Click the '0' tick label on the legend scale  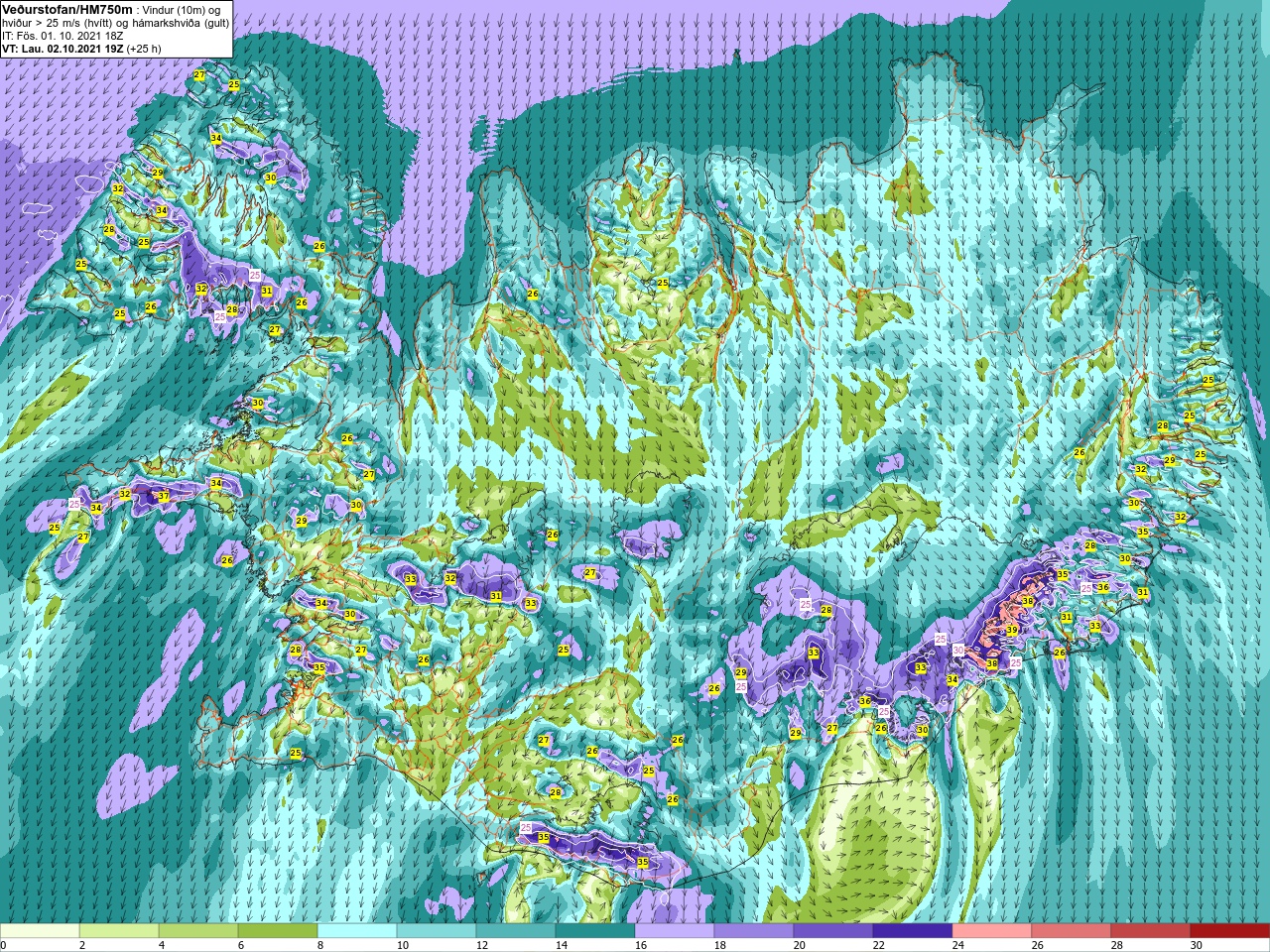click(x=4, y=945)
